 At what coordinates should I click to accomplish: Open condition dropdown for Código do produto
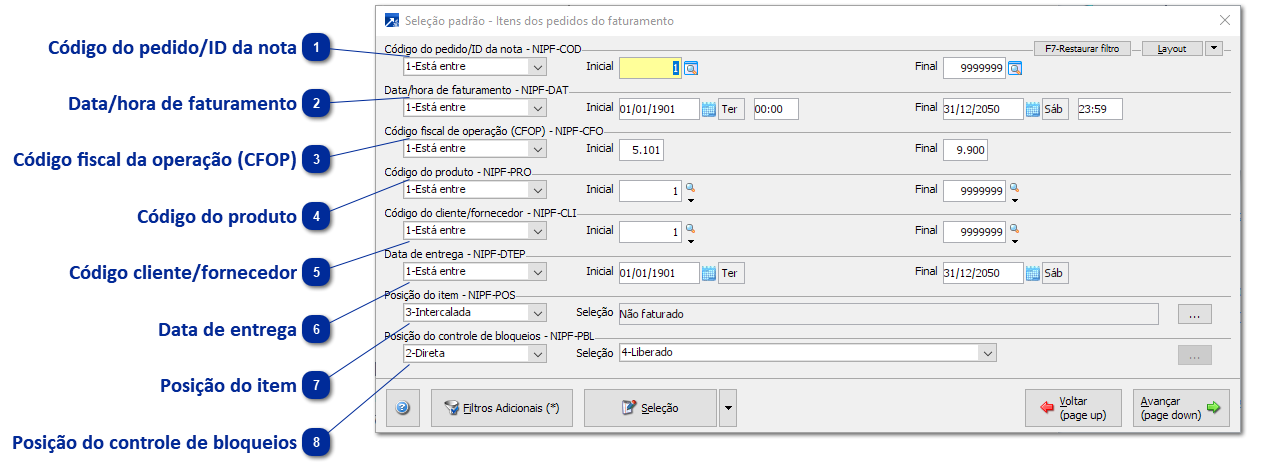pyautogui.click(x=537, y=189)
